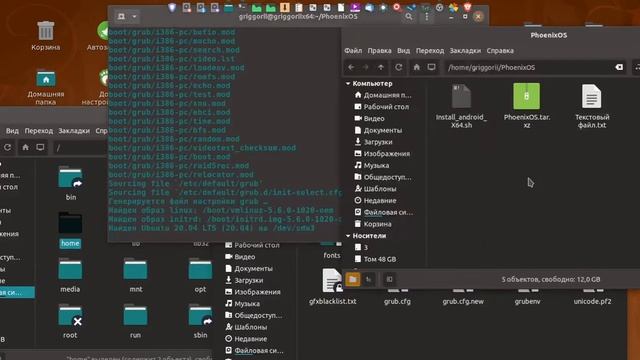This screenshot has height=360, width=640.
Task: Select root folder in root window
Action: [x=70, y=322]
